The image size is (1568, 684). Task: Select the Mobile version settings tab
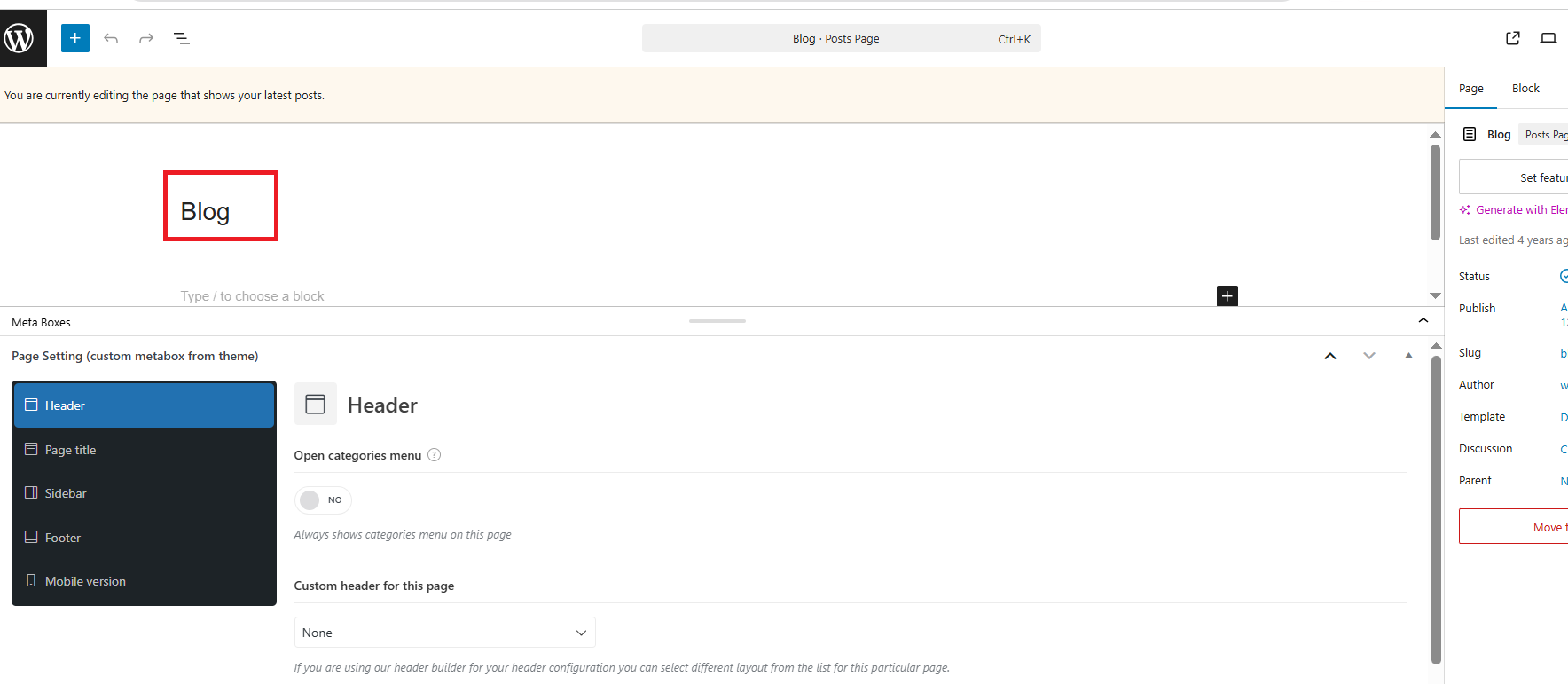click(x=144, y=581)
